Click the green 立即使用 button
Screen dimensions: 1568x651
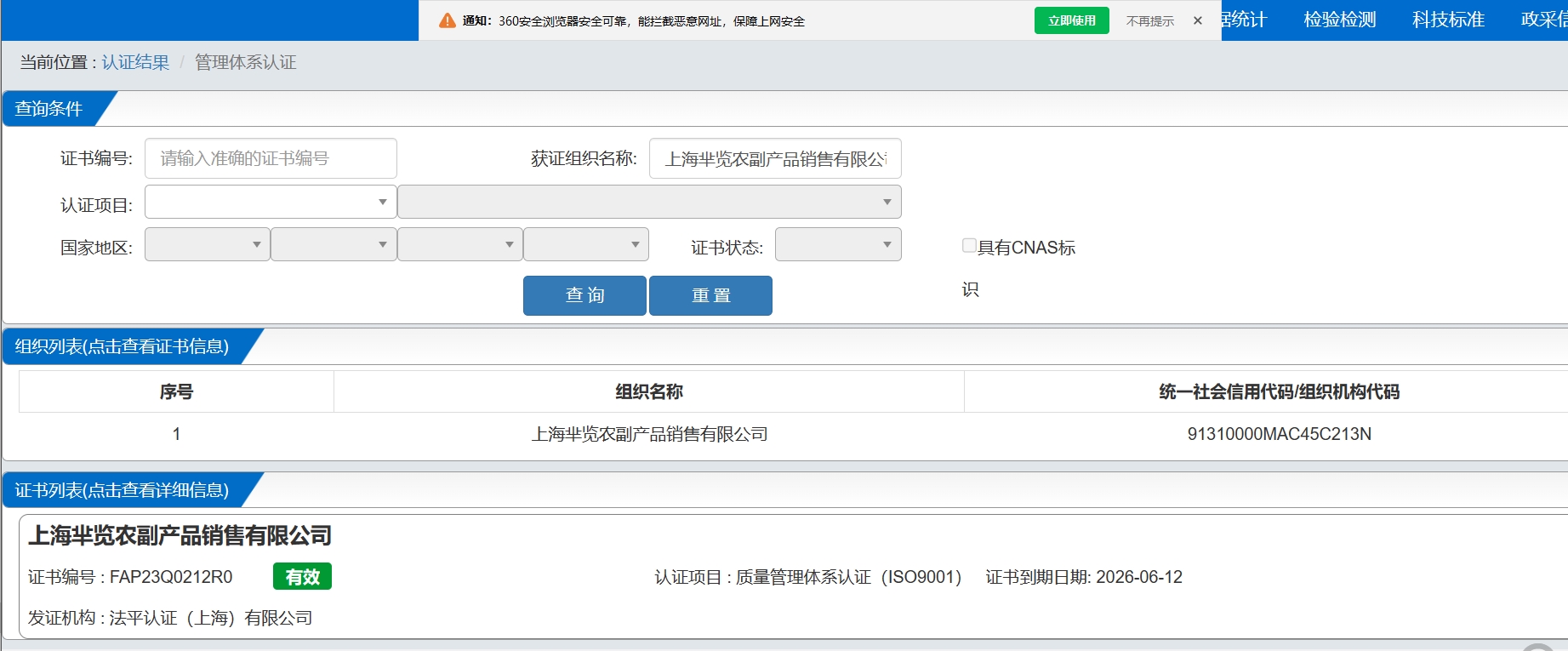[x=1071, y=20]
